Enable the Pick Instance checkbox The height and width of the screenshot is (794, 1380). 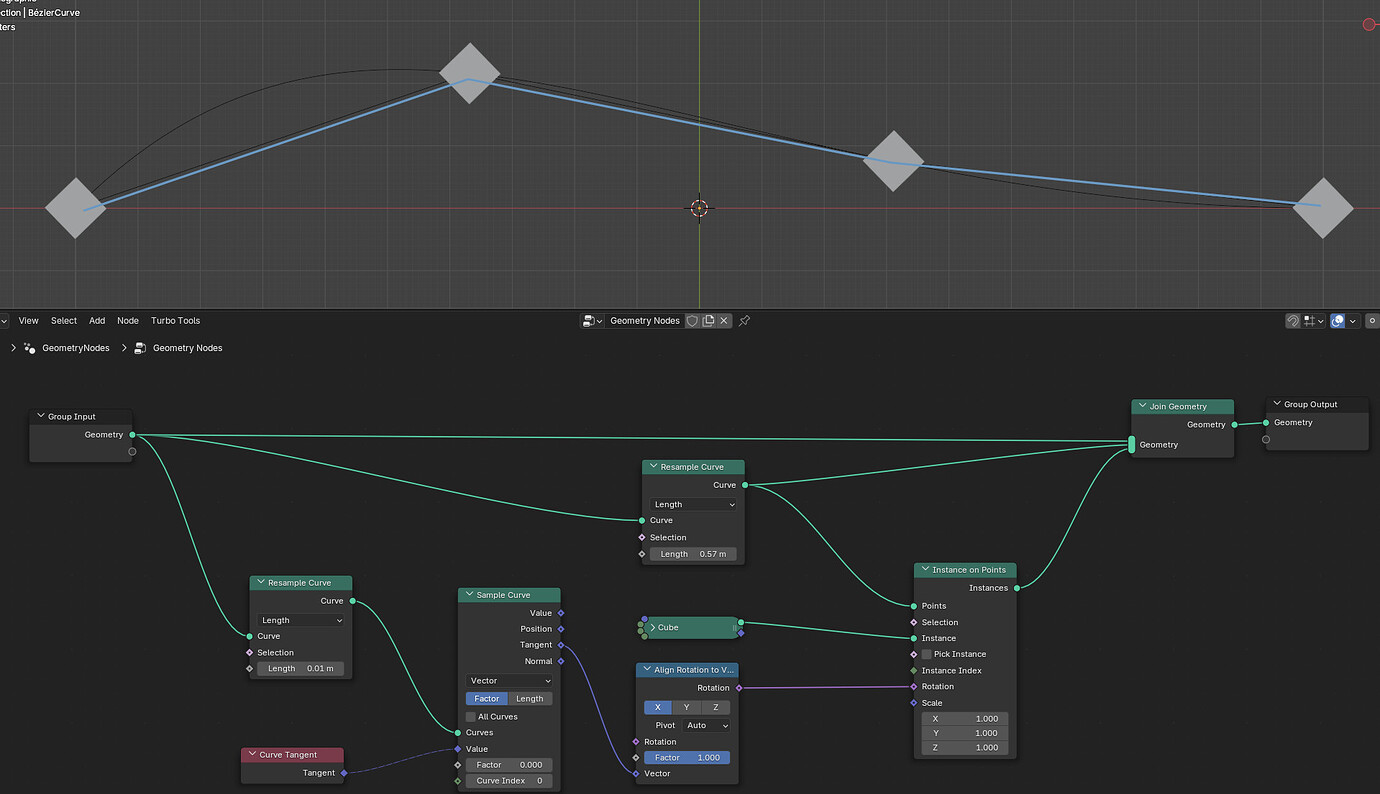pyautogui.click(x=927, y=654)
